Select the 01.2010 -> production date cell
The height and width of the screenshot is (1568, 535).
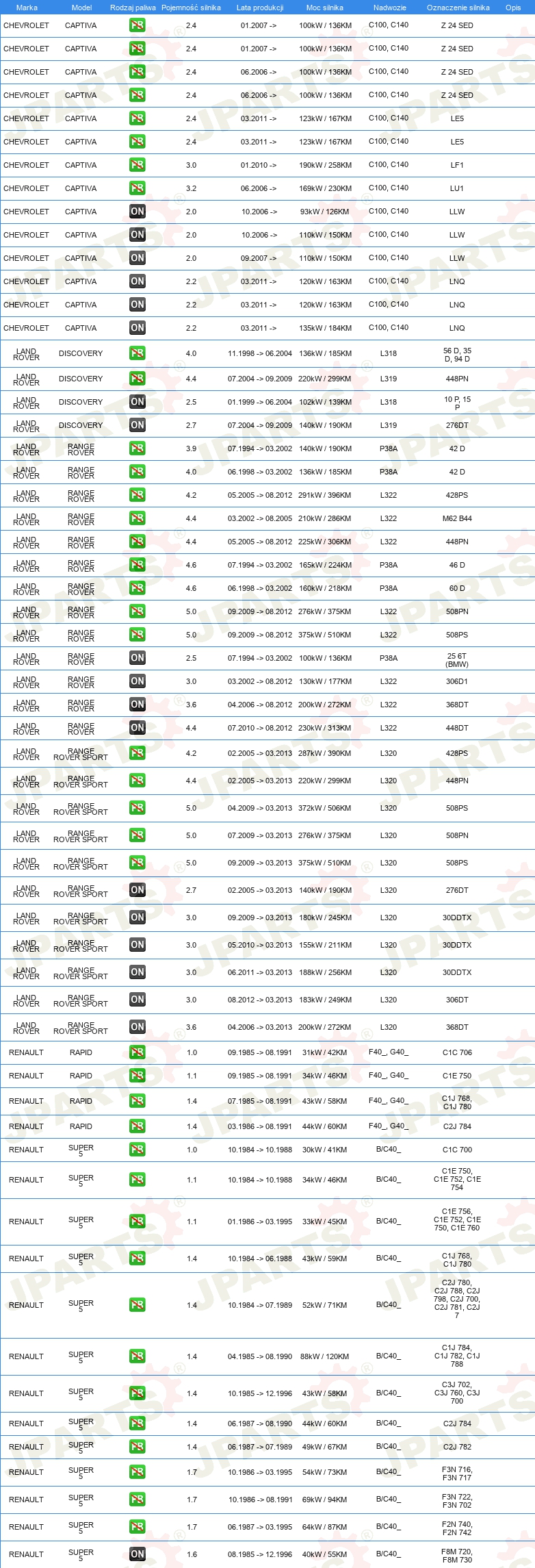pyautogui.click(x=259, y=165)
